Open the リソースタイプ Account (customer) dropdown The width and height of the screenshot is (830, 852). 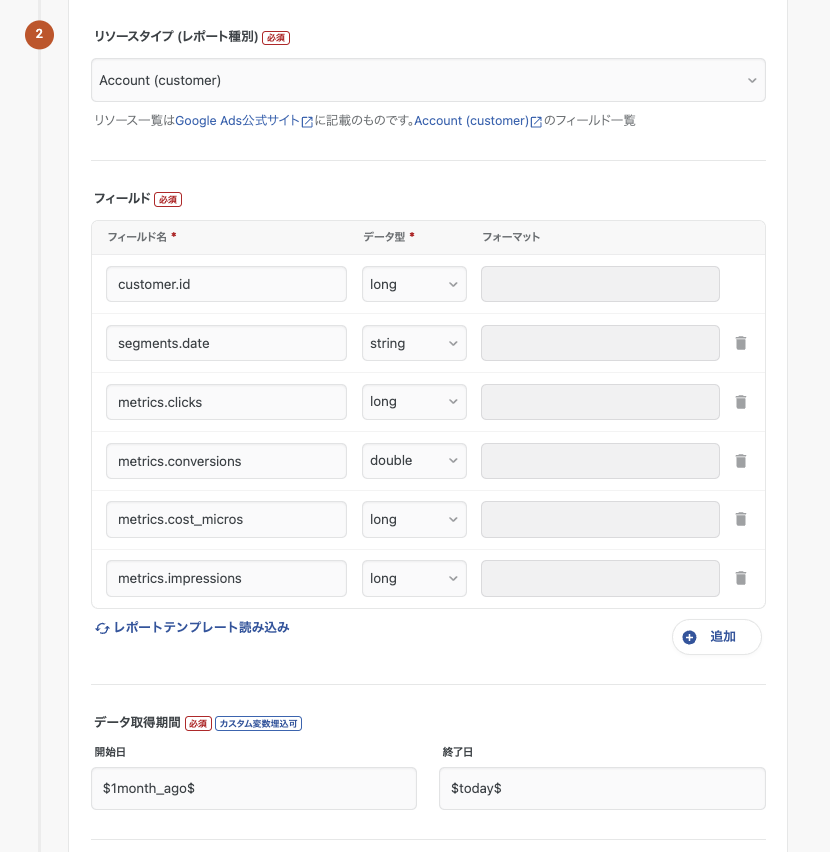point(428,80)
